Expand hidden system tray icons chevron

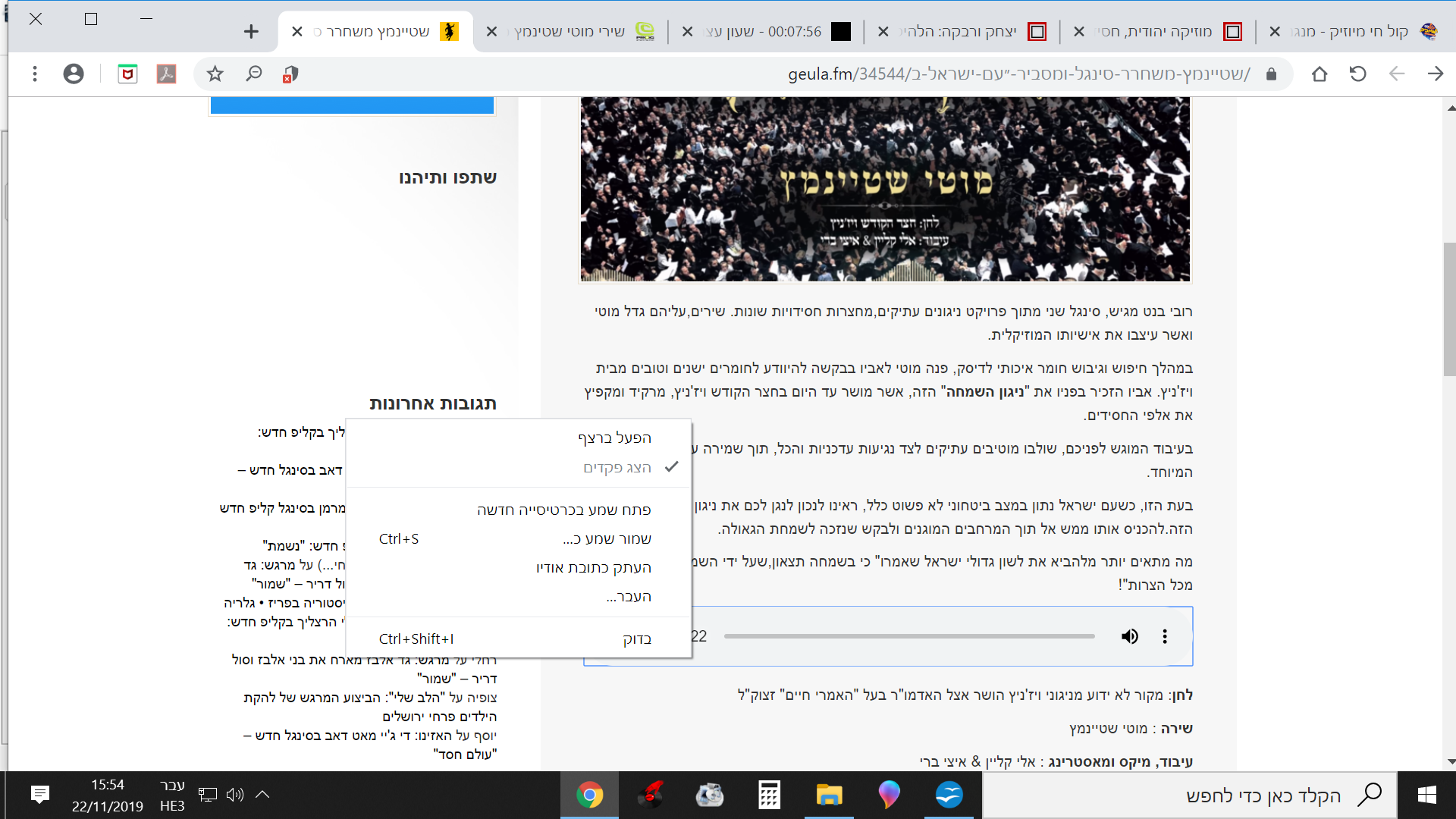[x=262, y=794]
